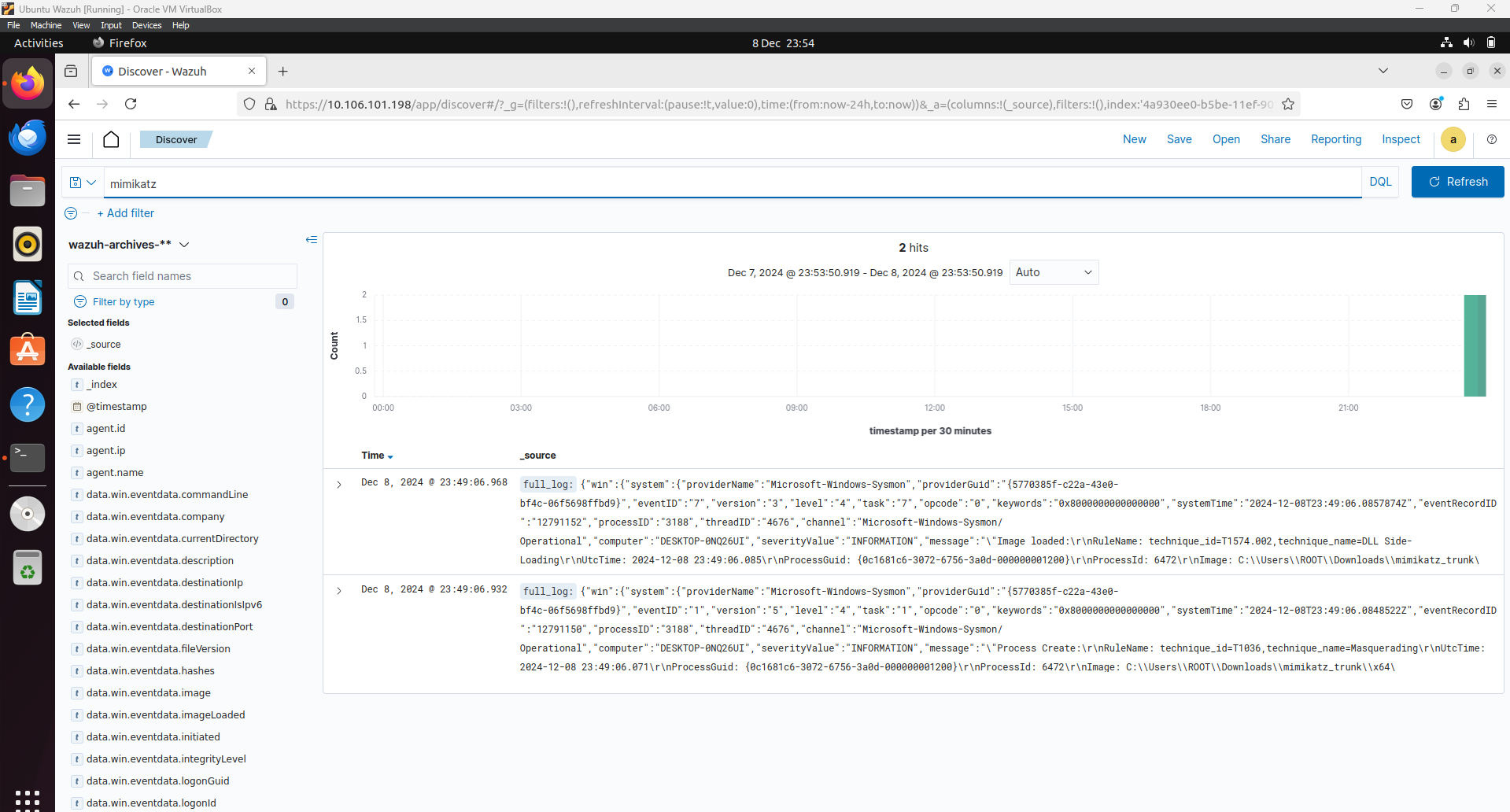
Task: Click the Wazuh home icon
Action: point(110,139)
